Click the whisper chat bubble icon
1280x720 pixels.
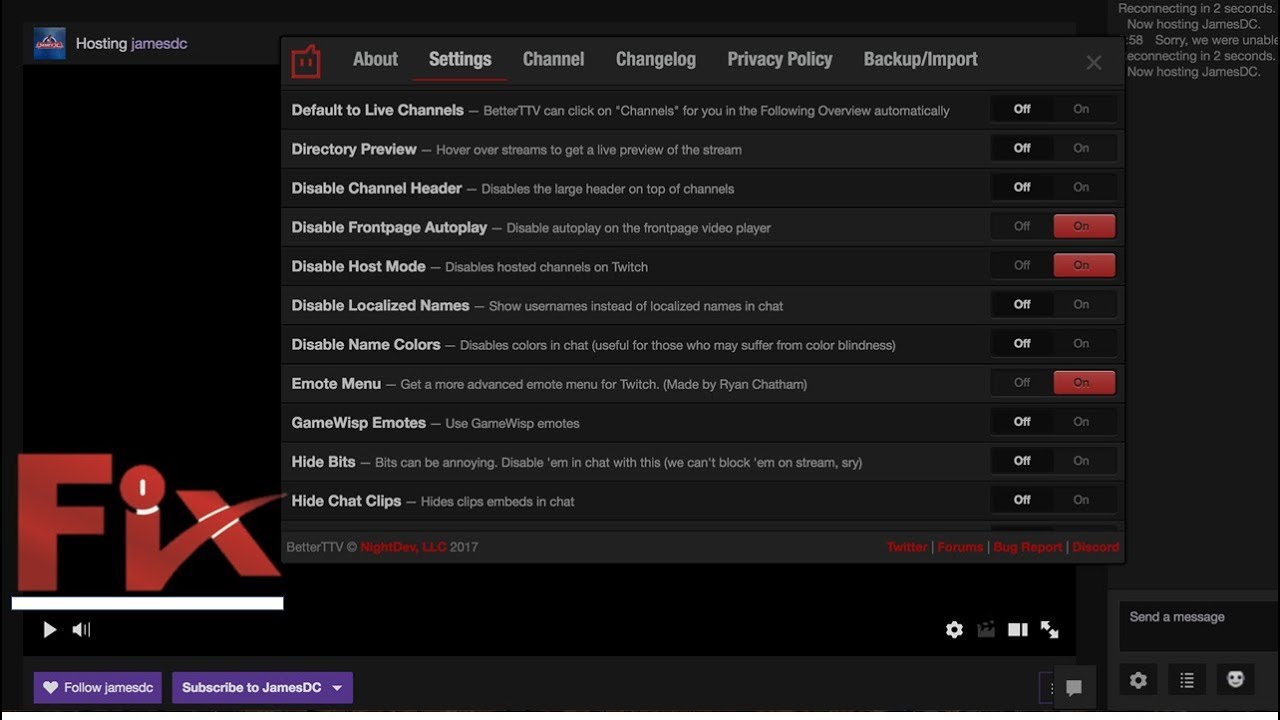coord(1074,687)
